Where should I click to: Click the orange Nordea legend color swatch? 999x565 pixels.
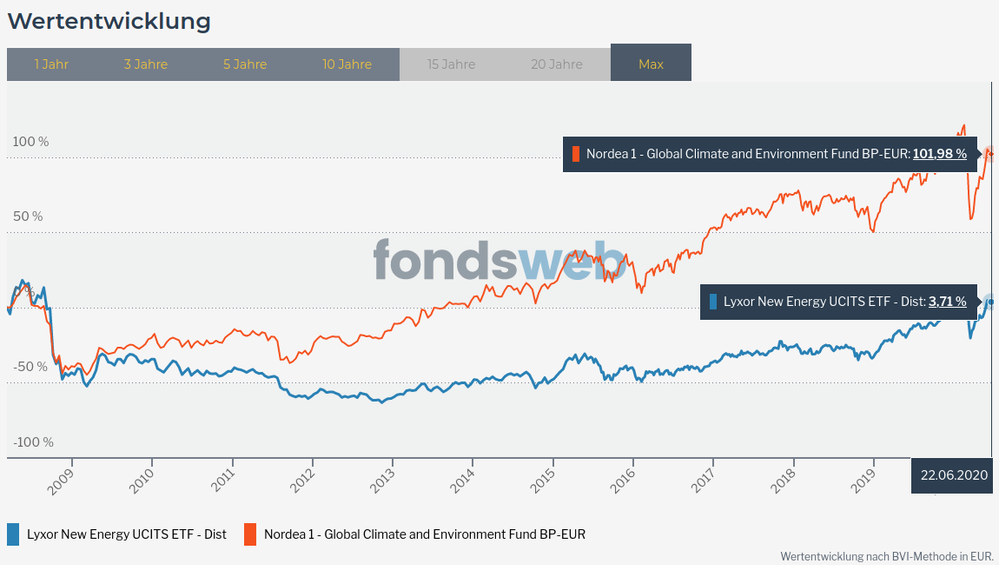click(251, 534)
